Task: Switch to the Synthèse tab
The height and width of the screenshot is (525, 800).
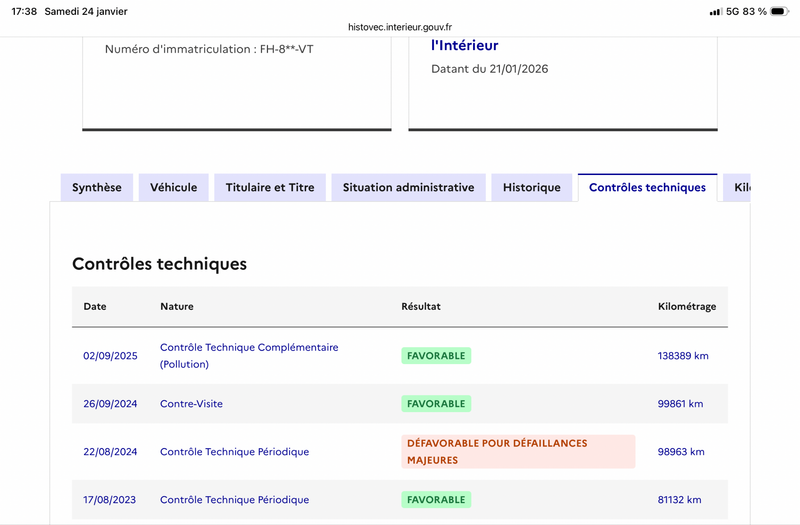Action: [x=97, y=188]
